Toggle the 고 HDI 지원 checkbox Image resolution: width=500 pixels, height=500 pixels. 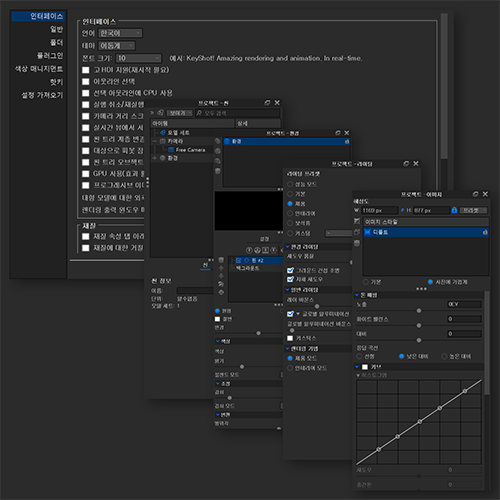point(86,70)
